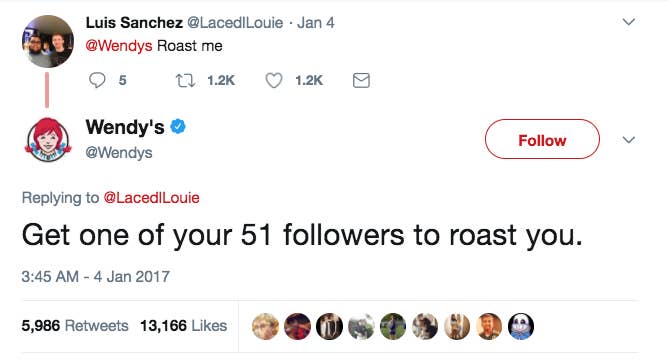Follow the Wendy's account
The image size is (668, 361).
click(542, 139)
